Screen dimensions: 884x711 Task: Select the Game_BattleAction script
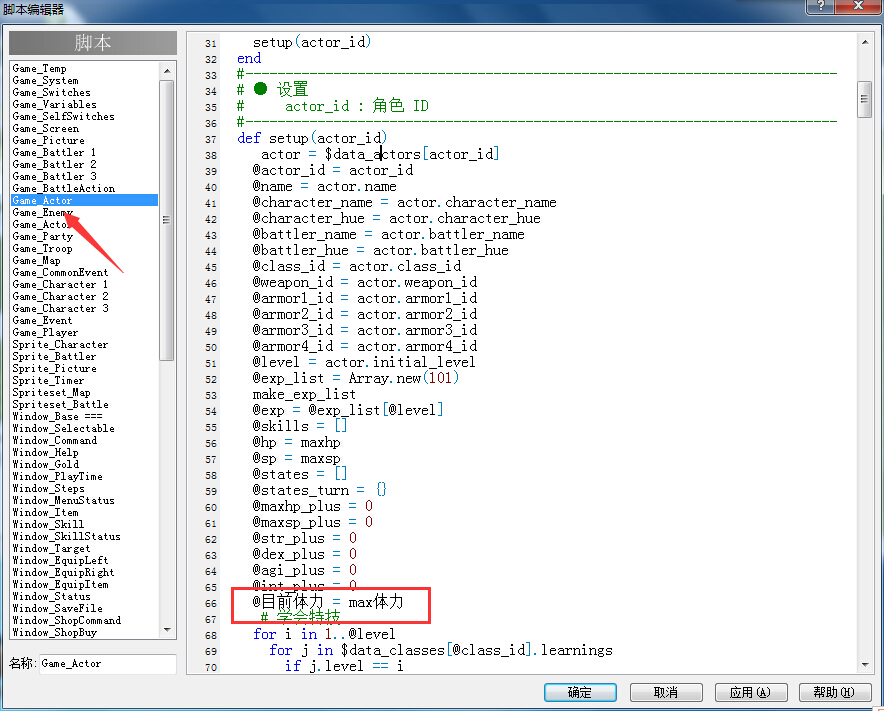[x=64, y=188]
